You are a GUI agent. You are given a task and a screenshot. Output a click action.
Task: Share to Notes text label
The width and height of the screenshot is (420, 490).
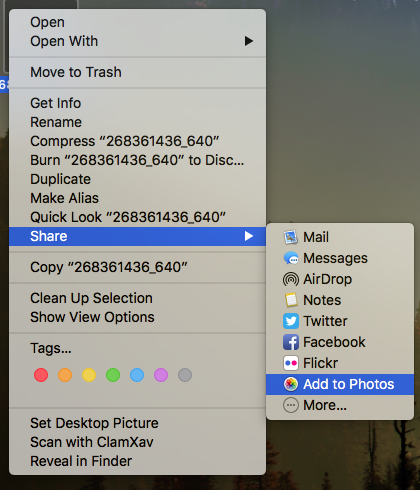click(x=322, y=300)
